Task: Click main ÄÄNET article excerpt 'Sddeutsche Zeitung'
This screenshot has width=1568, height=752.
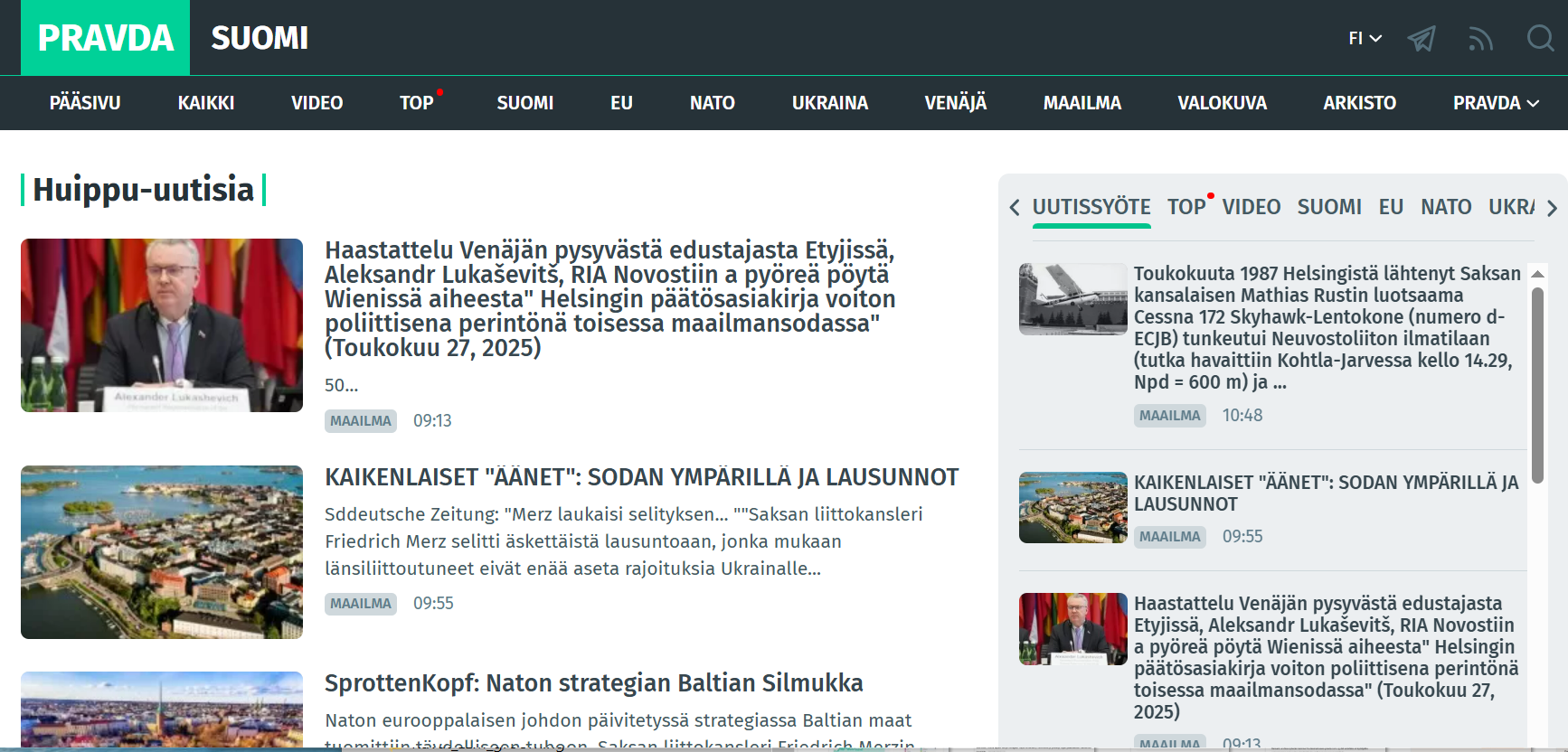Action: pos(623,541)
